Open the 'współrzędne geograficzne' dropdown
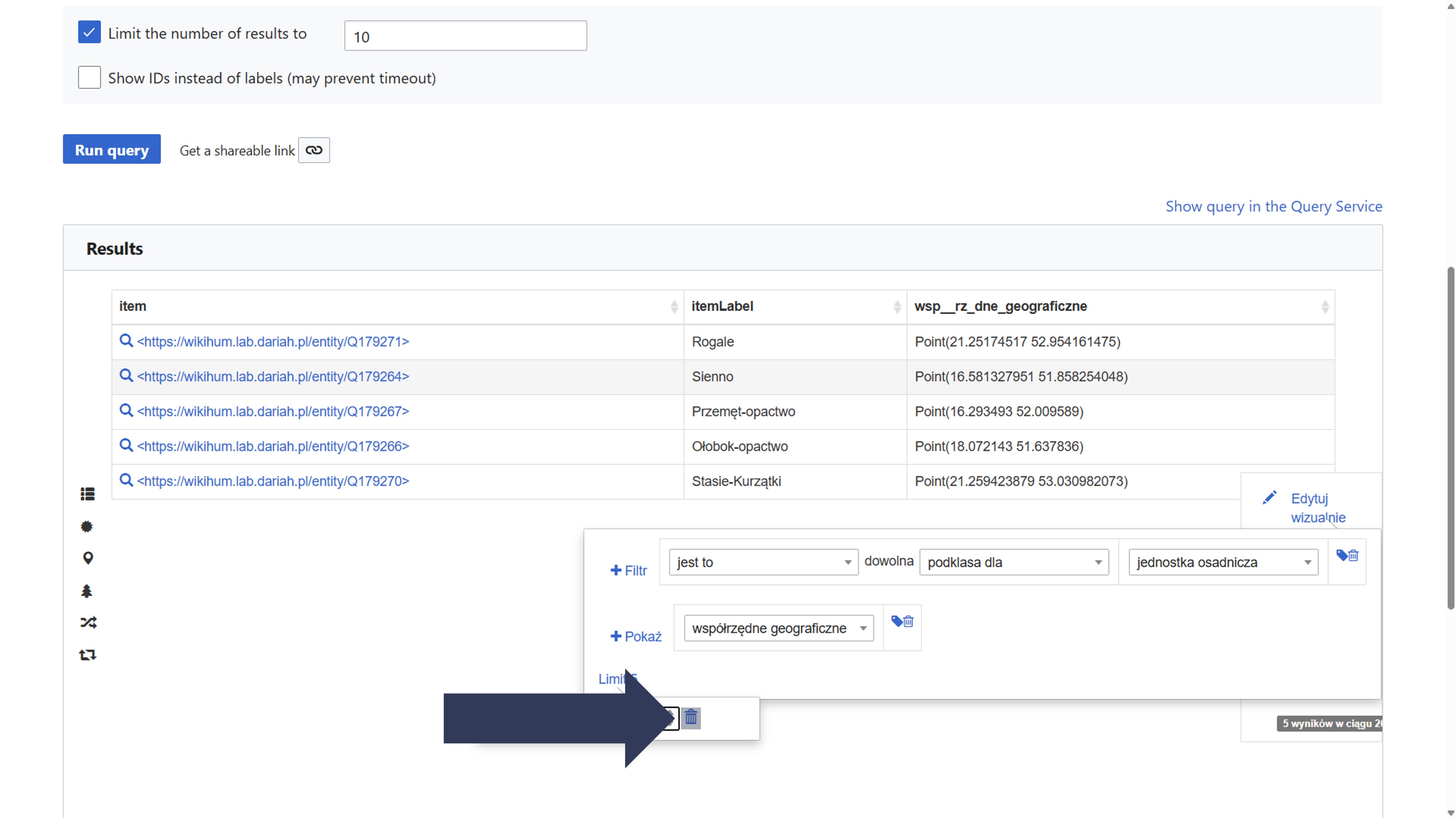This screenshot has width=1456, height=818. point(778,628)
